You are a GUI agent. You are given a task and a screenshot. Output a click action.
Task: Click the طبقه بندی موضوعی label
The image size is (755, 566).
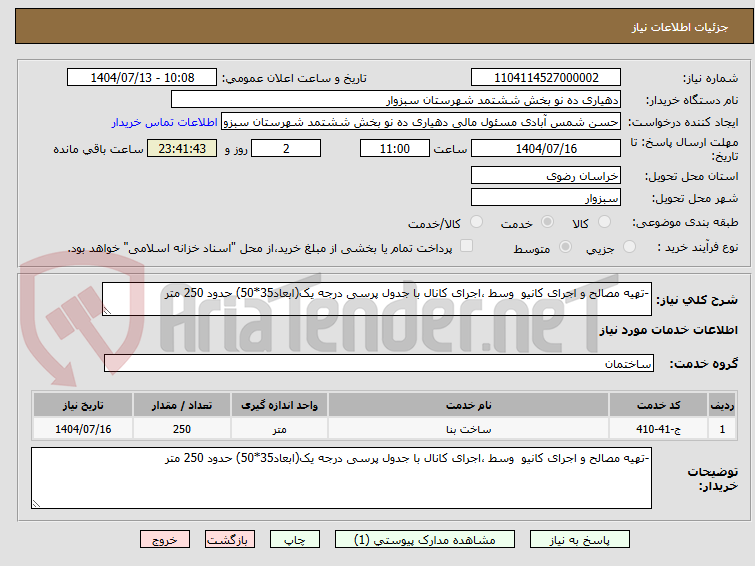click(685, 222)
